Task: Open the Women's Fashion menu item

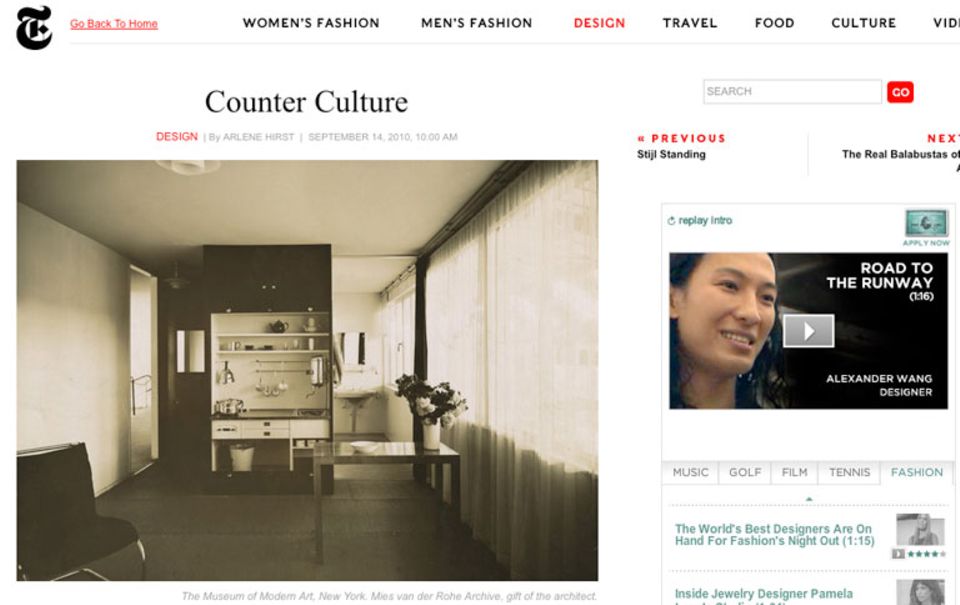Action: coord(311,23)
